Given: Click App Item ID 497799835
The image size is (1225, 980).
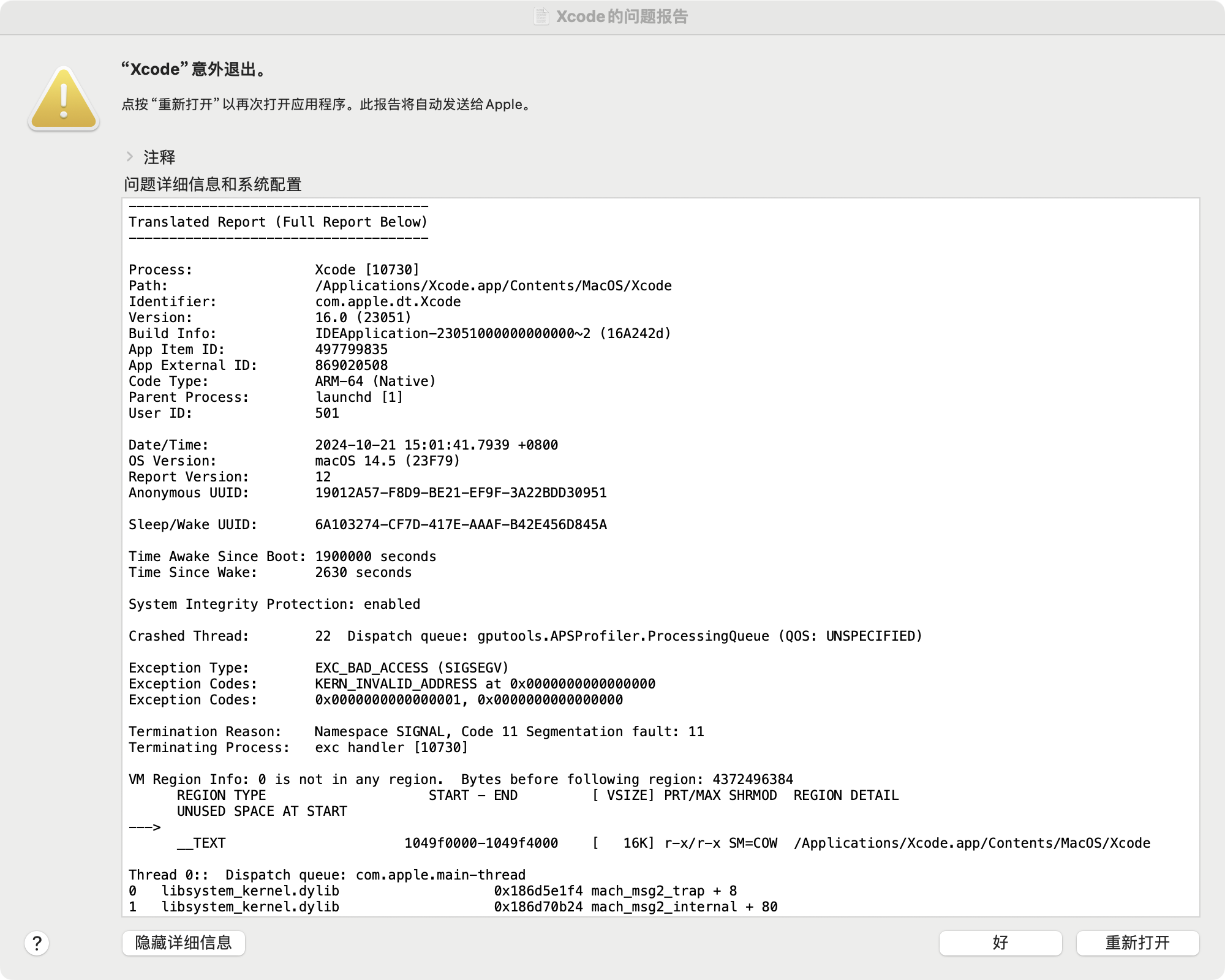Looking at the screenshot, I should [x=351, y=349].
